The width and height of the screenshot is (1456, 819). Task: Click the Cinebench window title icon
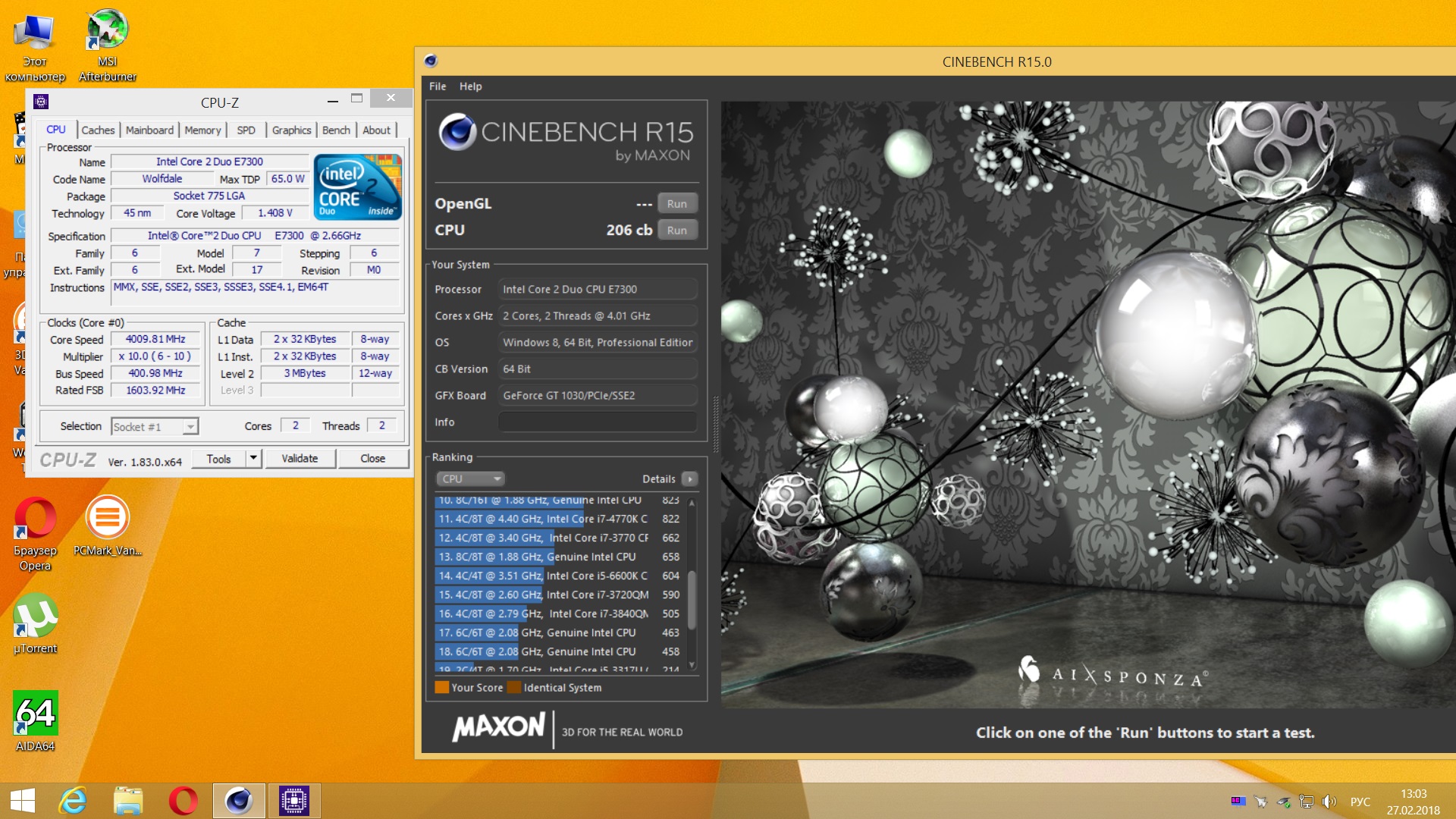pyautogui.click(x=431, y=61)
